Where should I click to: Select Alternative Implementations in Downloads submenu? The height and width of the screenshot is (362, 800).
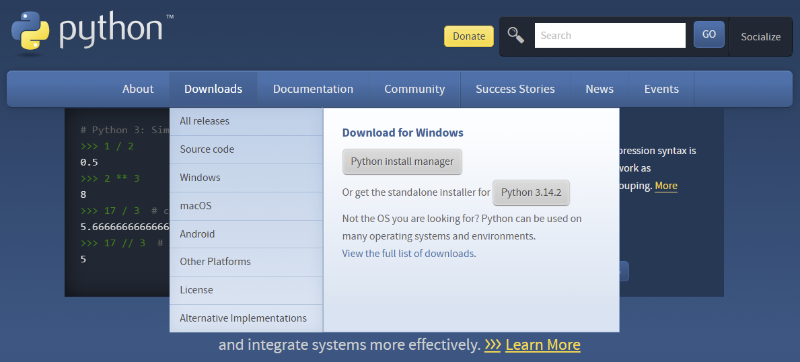pos(246,318)
